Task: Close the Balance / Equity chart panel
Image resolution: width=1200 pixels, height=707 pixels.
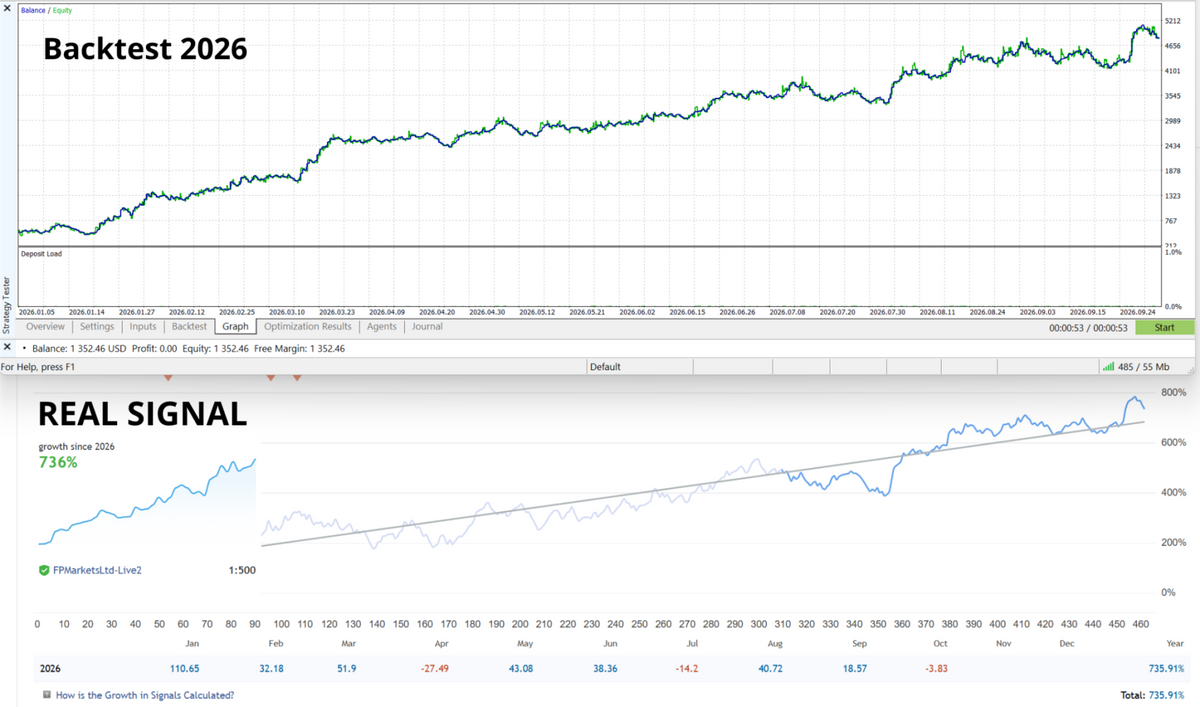Action: tap(9, 9)
